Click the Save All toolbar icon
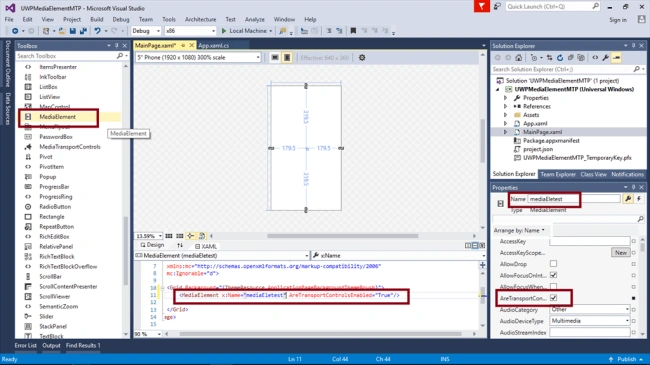This screenshot has height=365, width=650. coord(83,31)
